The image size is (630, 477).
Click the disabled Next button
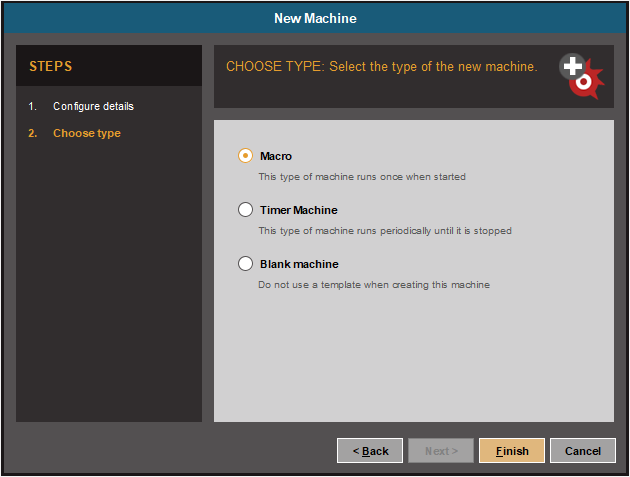(x=441, y=451)
